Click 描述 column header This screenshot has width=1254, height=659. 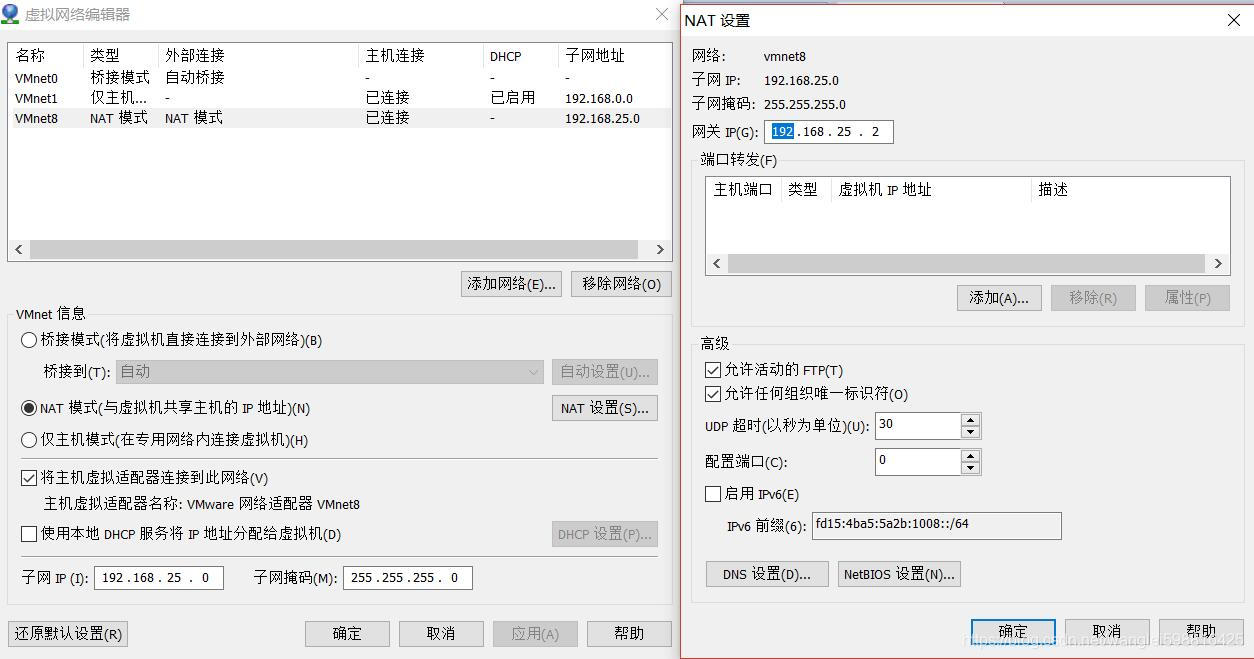1053,190
